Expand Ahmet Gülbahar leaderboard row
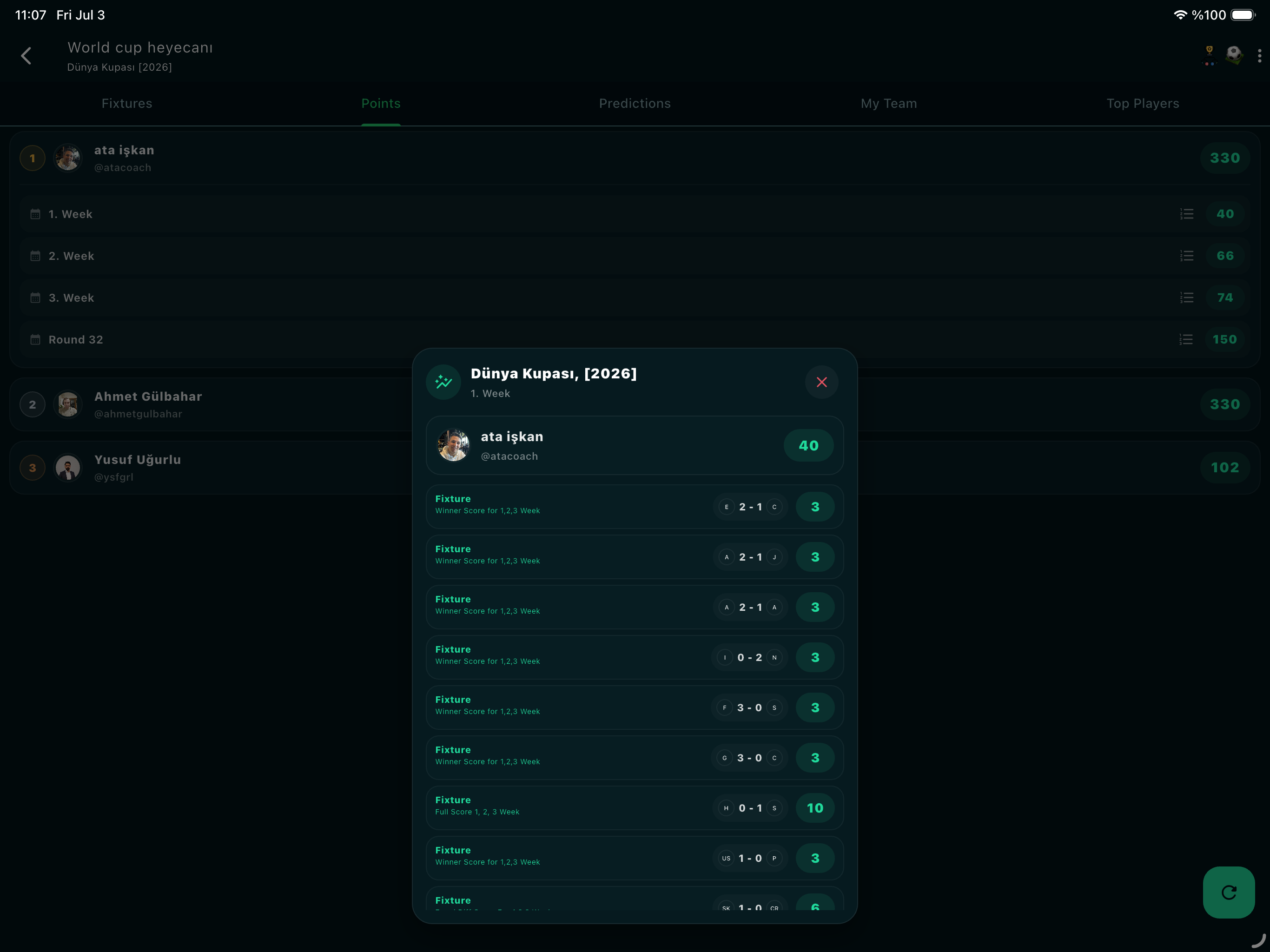Viewport: 1270px width, 952px height. tap(635, 404)
